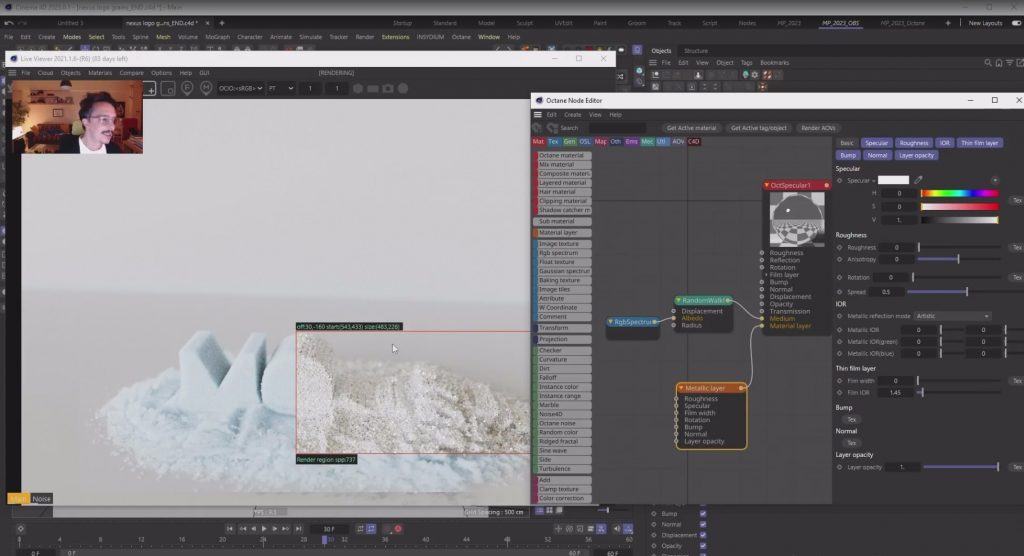Switch to the Structure tab

(696, 51)
